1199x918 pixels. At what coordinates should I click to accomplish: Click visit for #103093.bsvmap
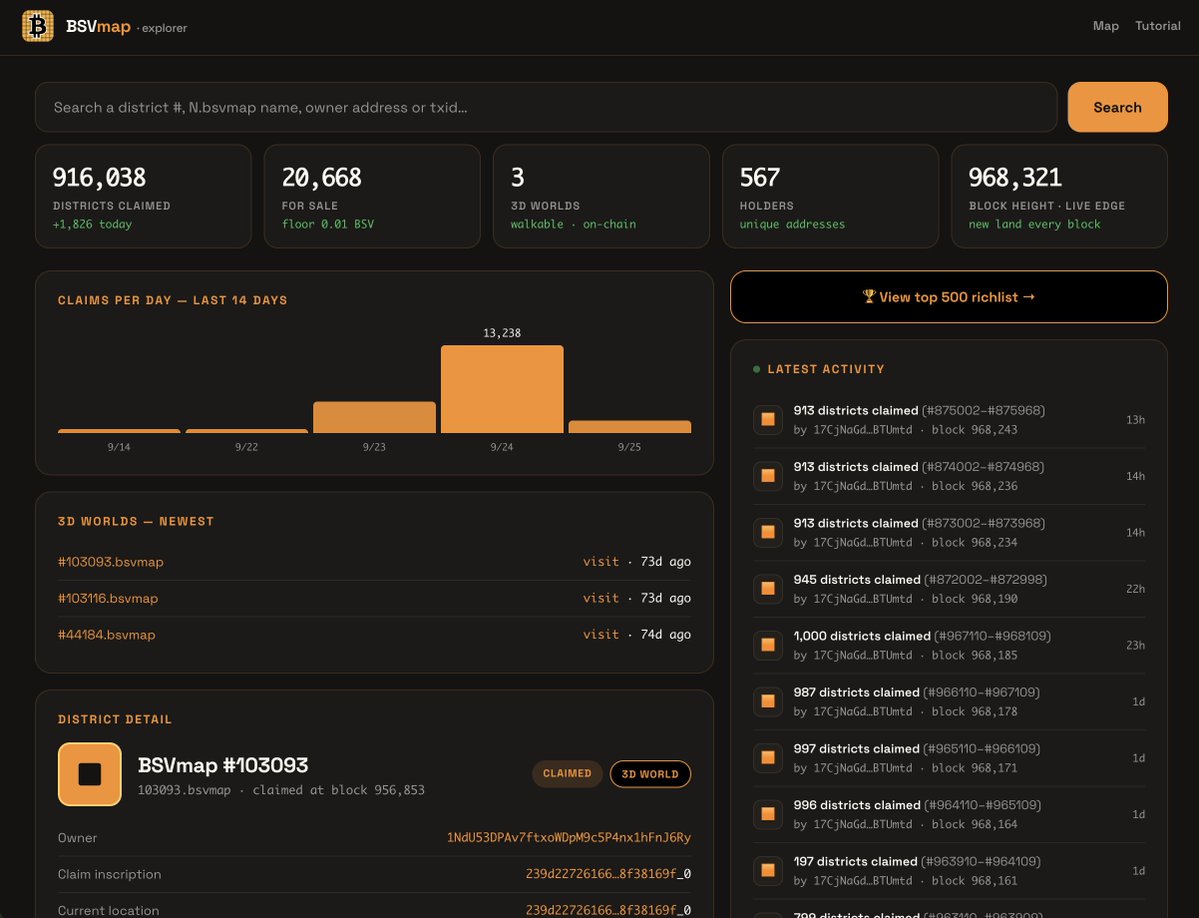[x=600, y=562]
